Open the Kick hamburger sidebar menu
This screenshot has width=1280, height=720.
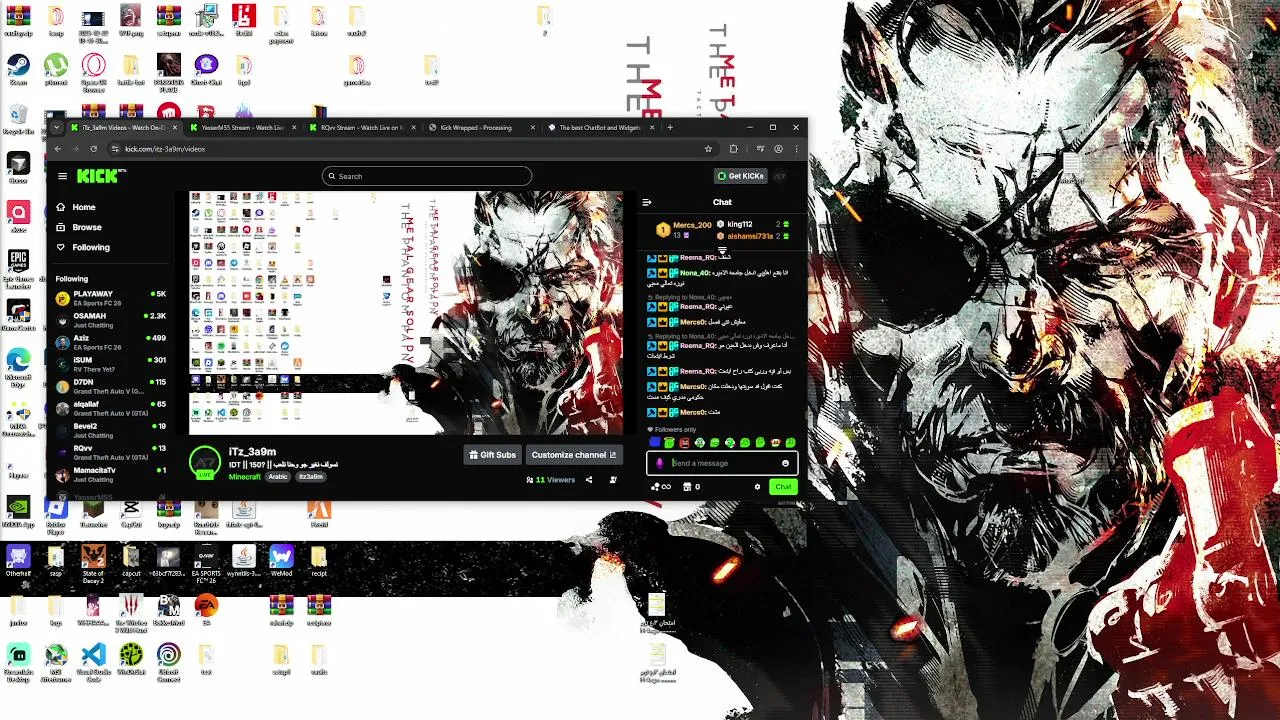coord(62,176)
